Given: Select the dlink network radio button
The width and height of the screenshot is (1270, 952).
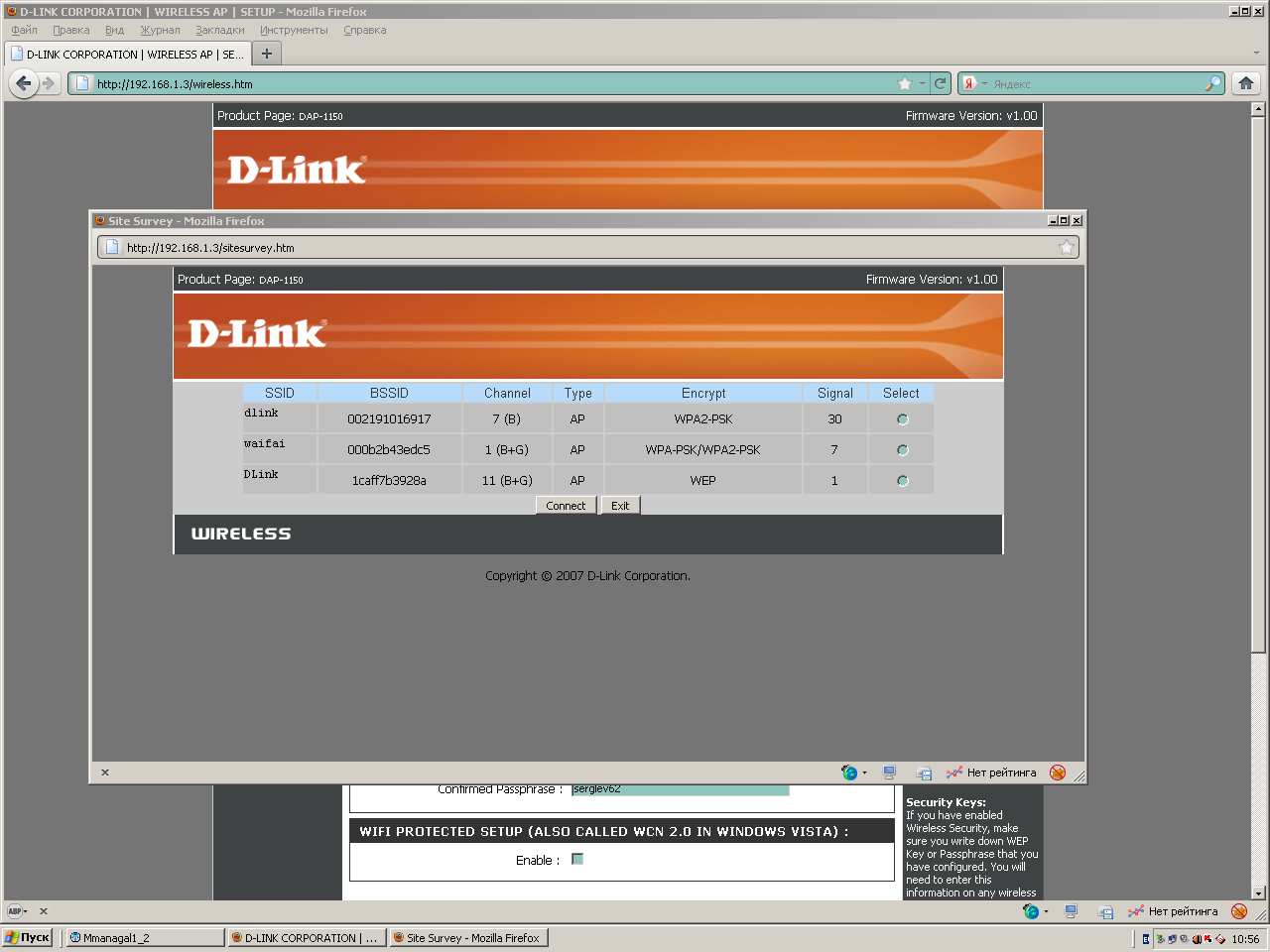Looking at the screenshot, I should (x=902, y=419).
